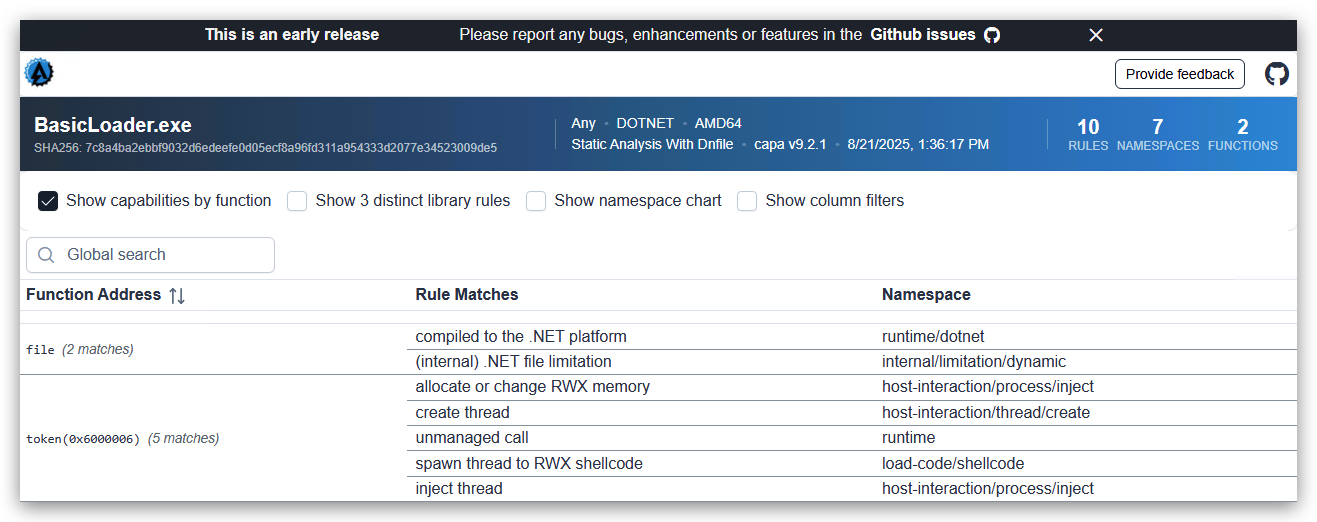Image resolution: width=1317 pixels, height=522 pixels.
Task: Click 'This is an early release' text
Action: [292, 35]
